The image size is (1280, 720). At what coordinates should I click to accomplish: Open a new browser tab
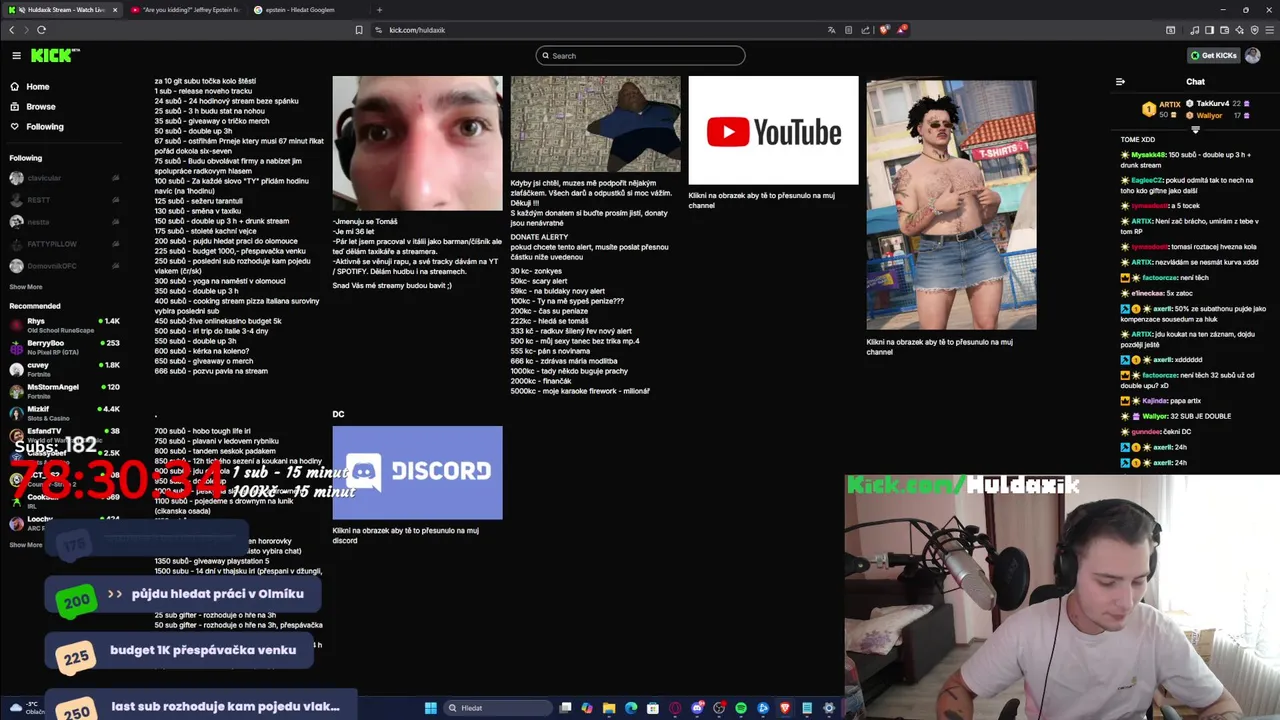click(x=379, y=10)
